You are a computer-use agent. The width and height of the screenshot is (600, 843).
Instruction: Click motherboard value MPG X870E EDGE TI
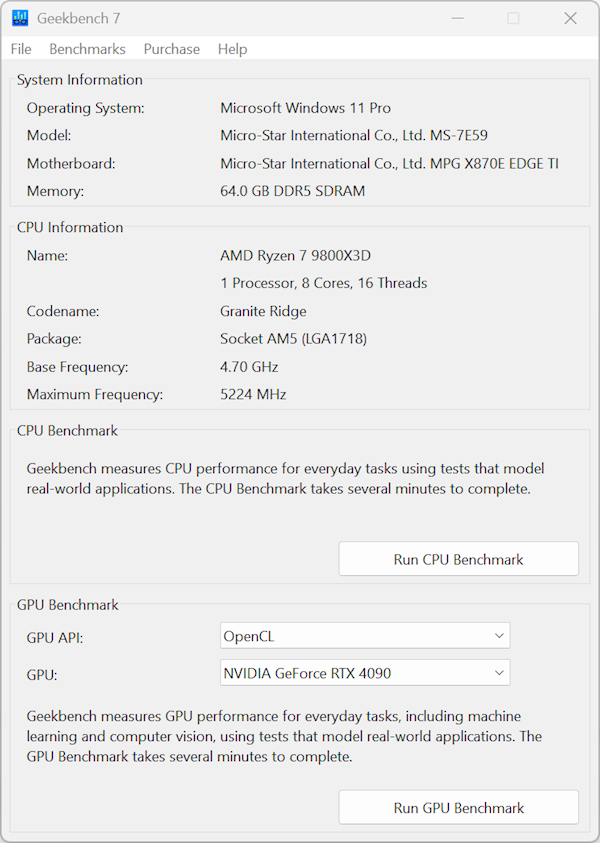point(389,163)
